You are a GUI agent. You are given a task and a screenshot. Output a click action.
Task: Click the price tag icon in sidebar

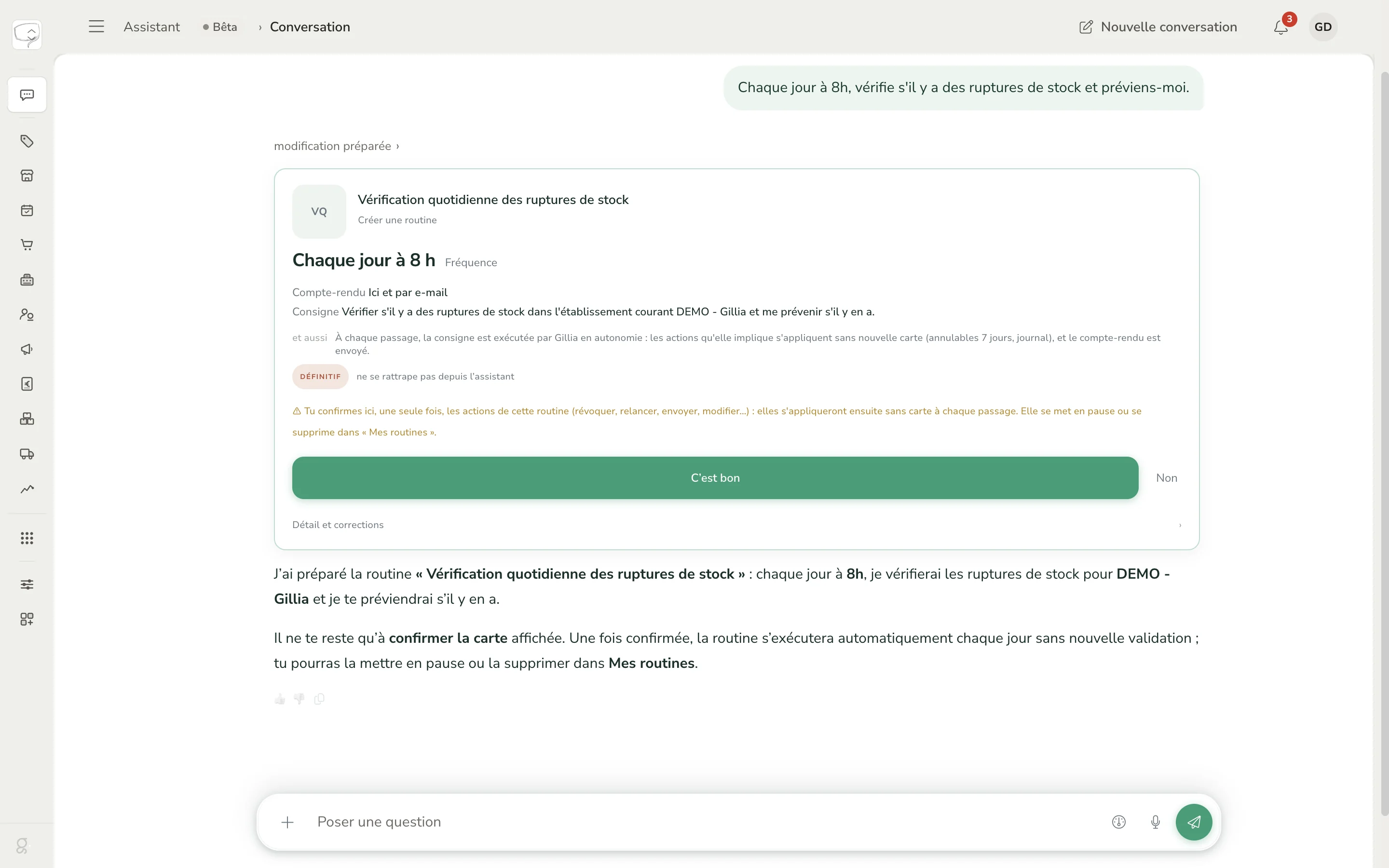27,141
